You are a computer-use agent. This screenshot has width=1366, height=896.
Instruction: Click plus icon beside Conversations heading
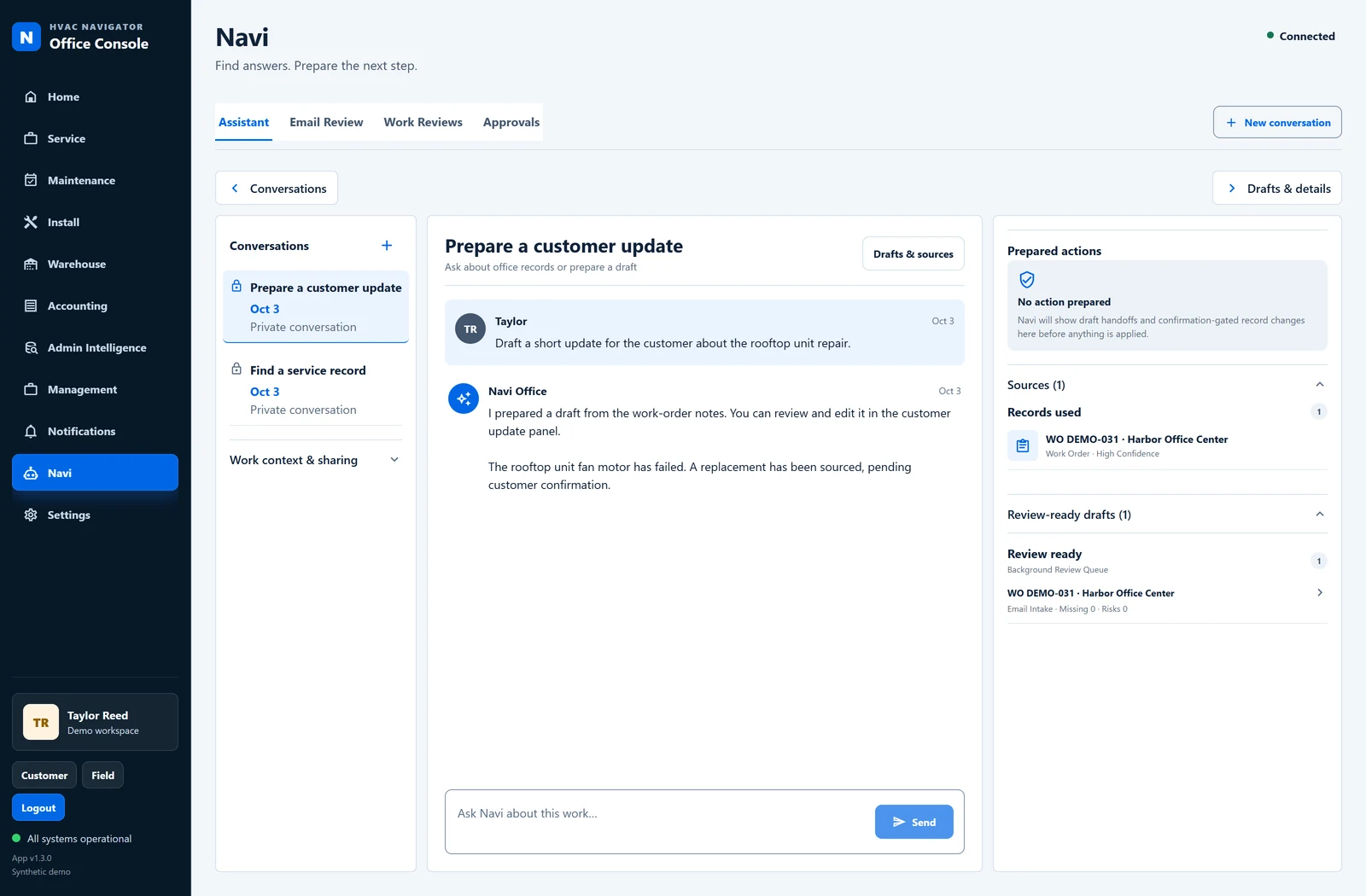[x=387, y=246]
